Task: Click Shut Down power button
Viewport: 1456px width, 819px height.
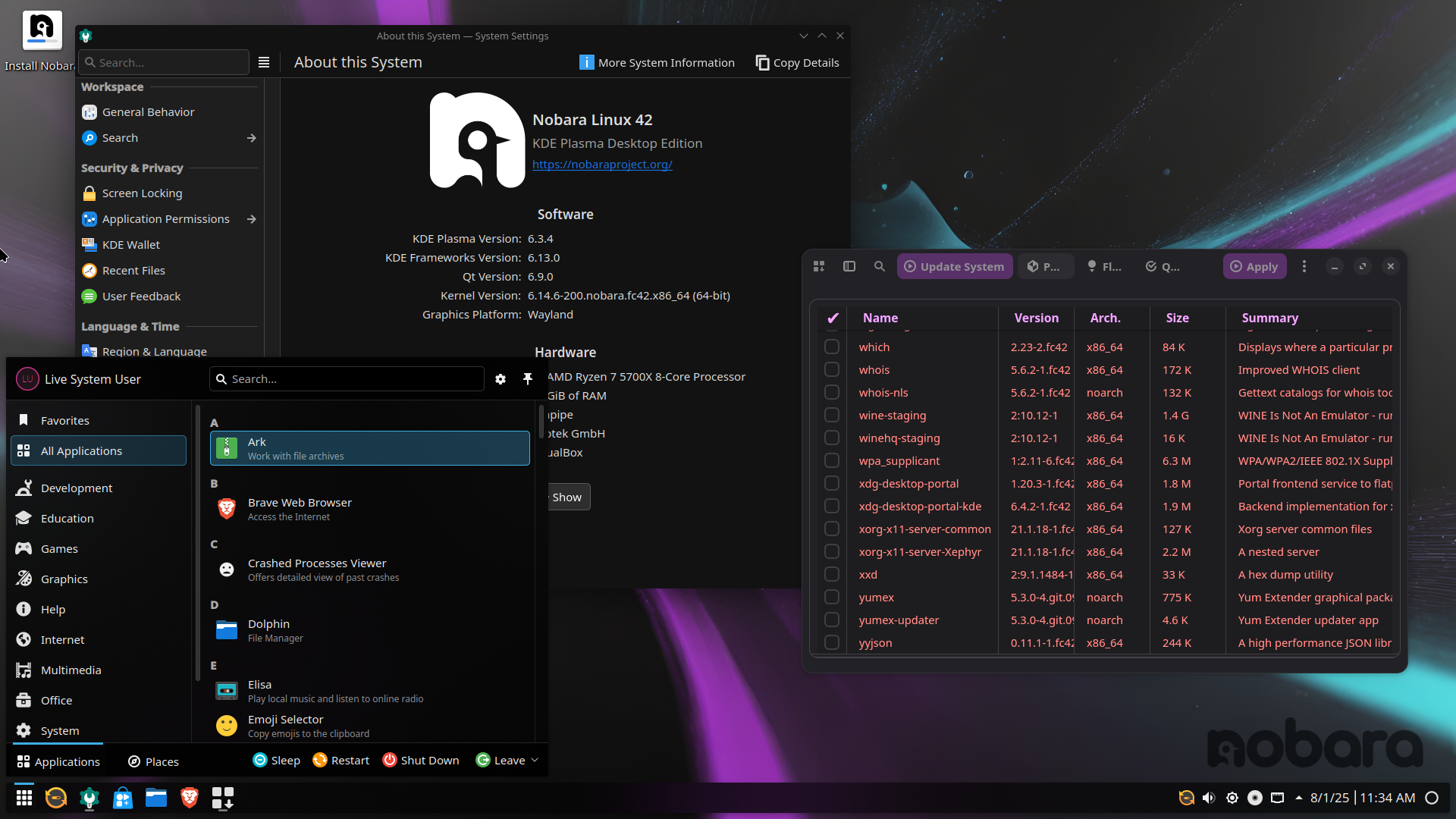Action: tap(421, 760)
